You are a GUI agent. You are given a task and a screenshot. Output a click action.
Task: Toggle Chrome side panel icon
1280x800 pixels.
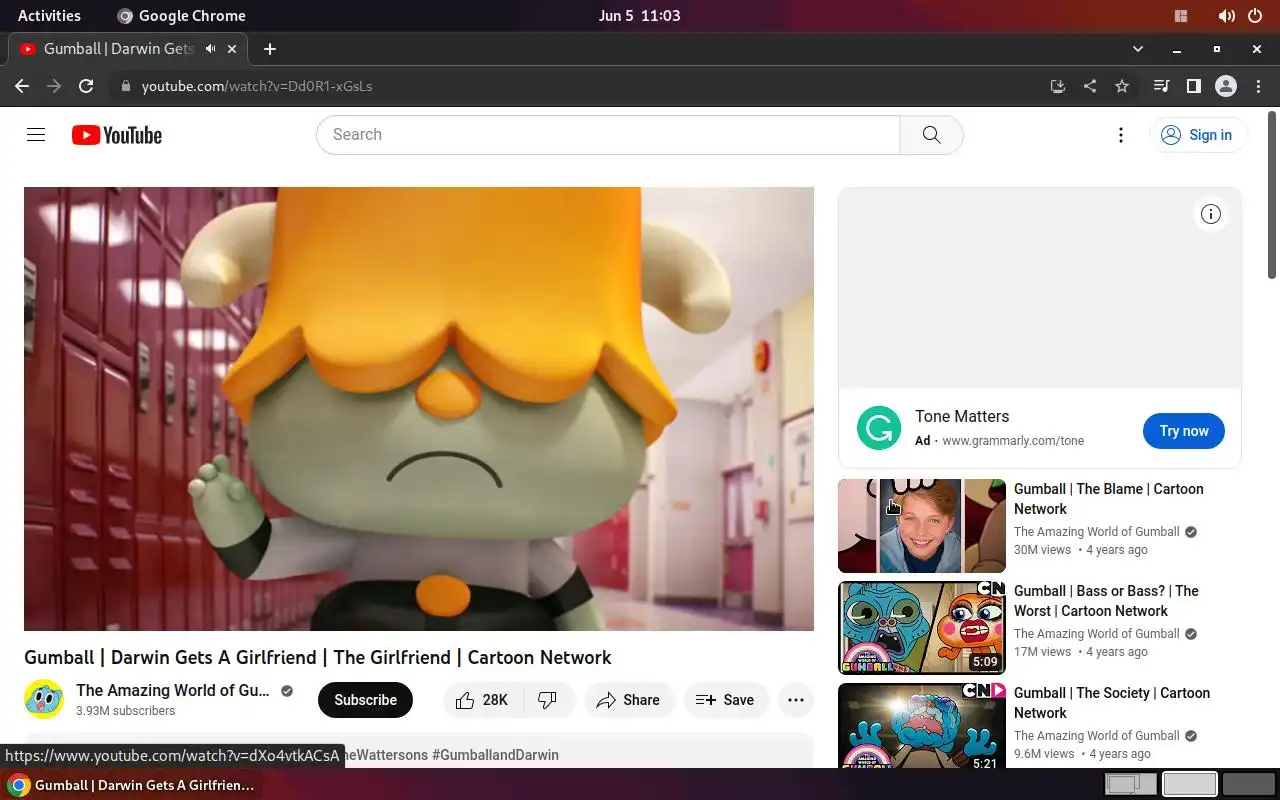(1193, 86)
